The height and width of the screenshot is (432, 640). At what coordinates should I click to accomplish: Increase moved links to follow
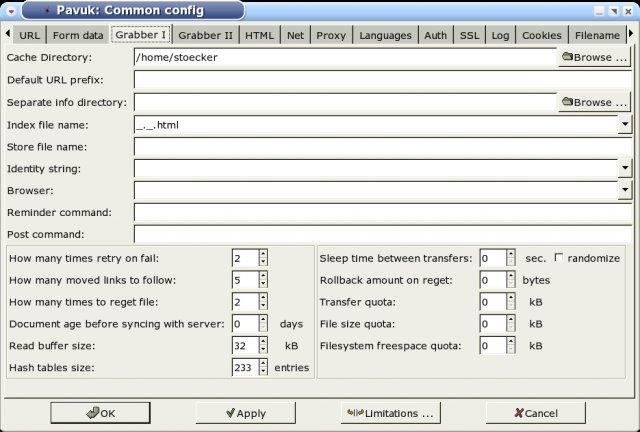tap(263, 276)
